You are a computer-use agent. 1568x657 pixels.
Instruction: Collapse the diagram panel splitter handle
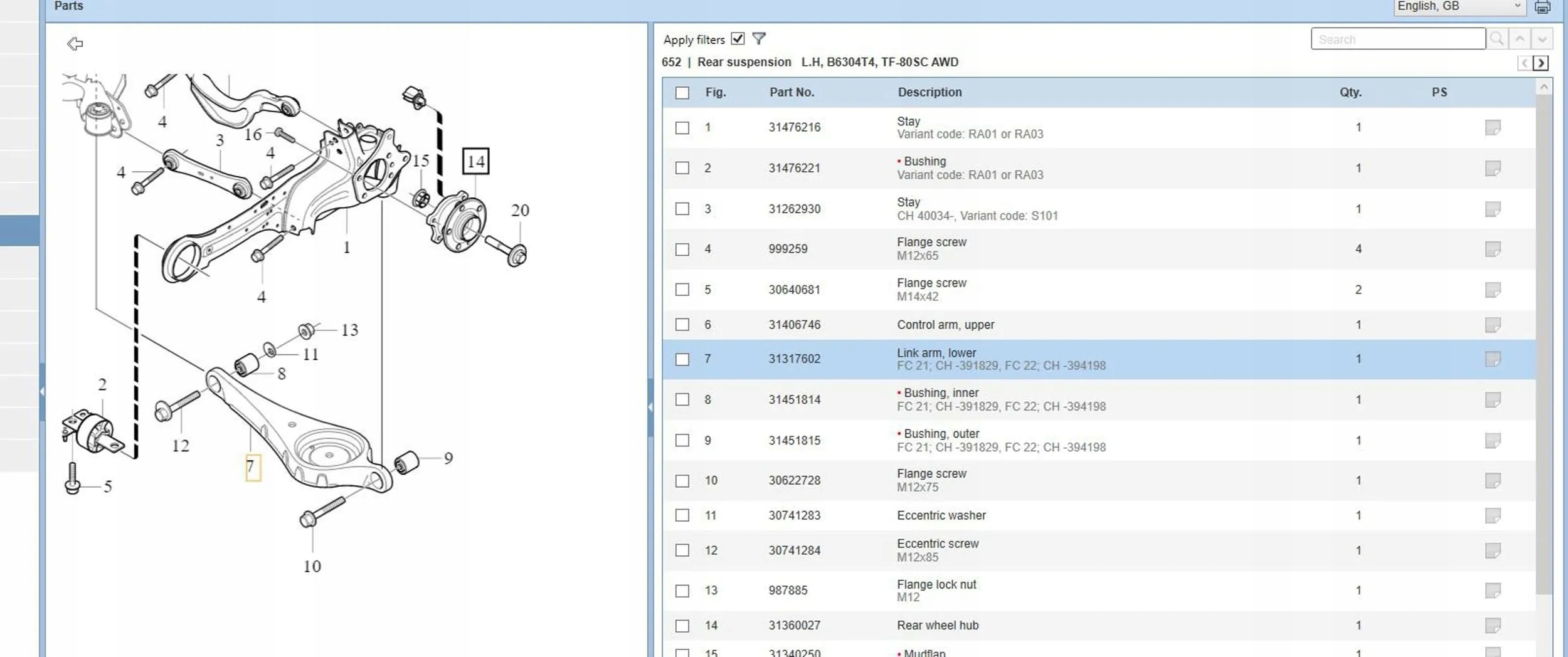pyautogui.click(x=650, y=407)
